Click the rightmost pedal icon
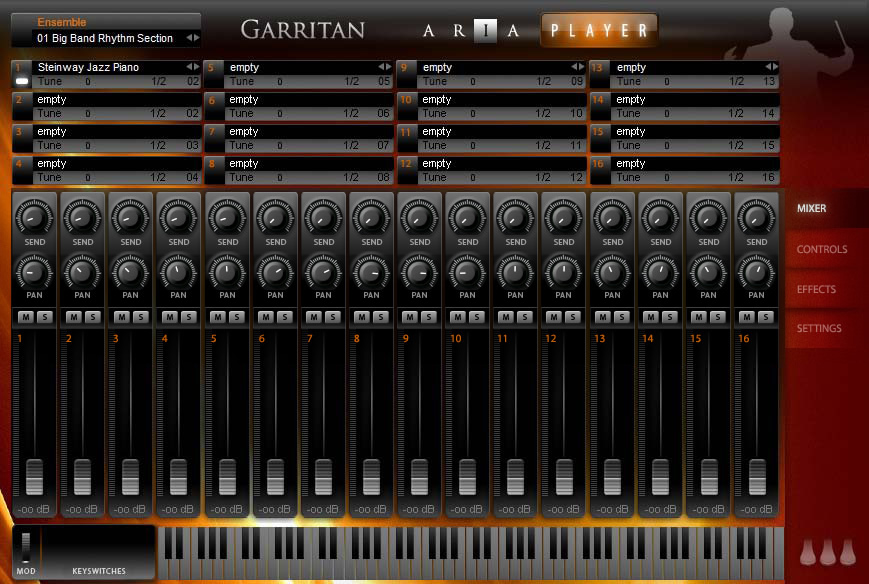Image resolution: width=869 pixels, height=584 pixels. (x=847, y=552)
